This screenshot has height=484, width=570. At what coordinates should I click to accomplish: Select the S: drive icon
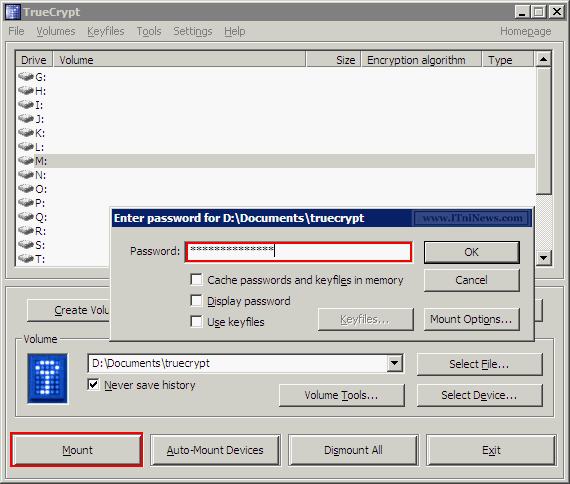click(26, 244)
